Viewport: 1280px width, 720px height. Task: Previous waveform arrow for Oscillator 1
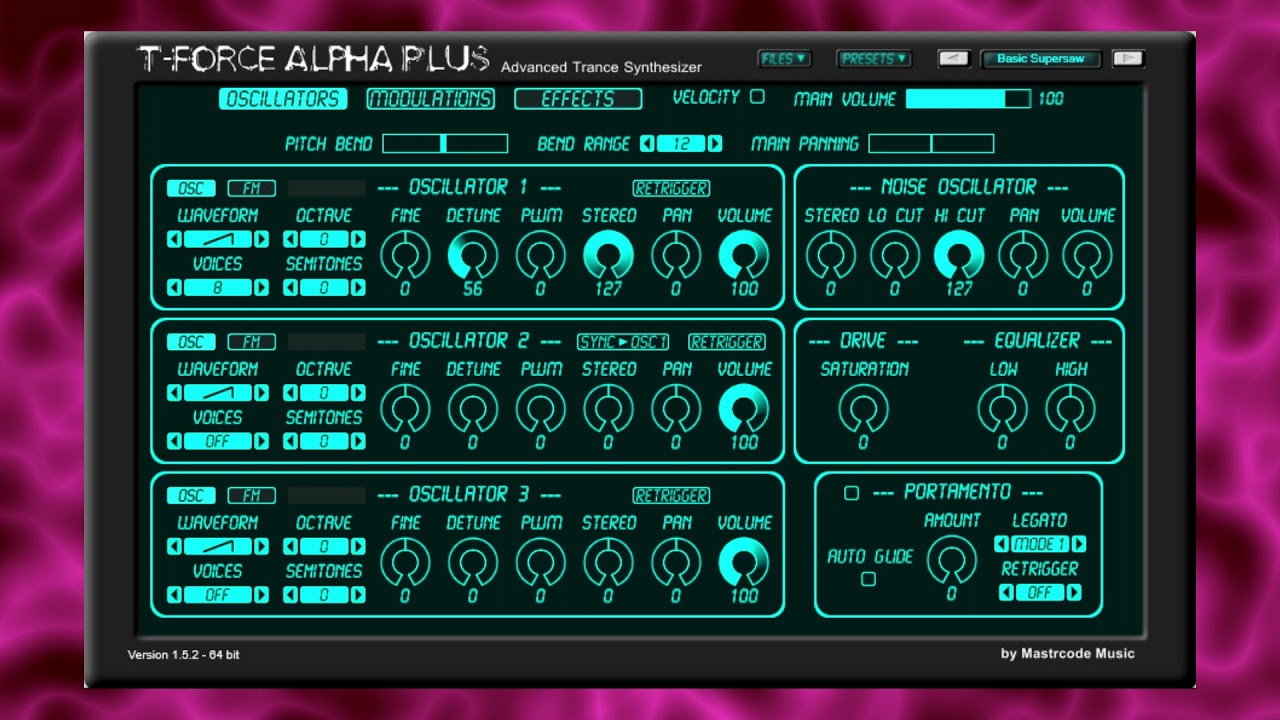[175, 239]
